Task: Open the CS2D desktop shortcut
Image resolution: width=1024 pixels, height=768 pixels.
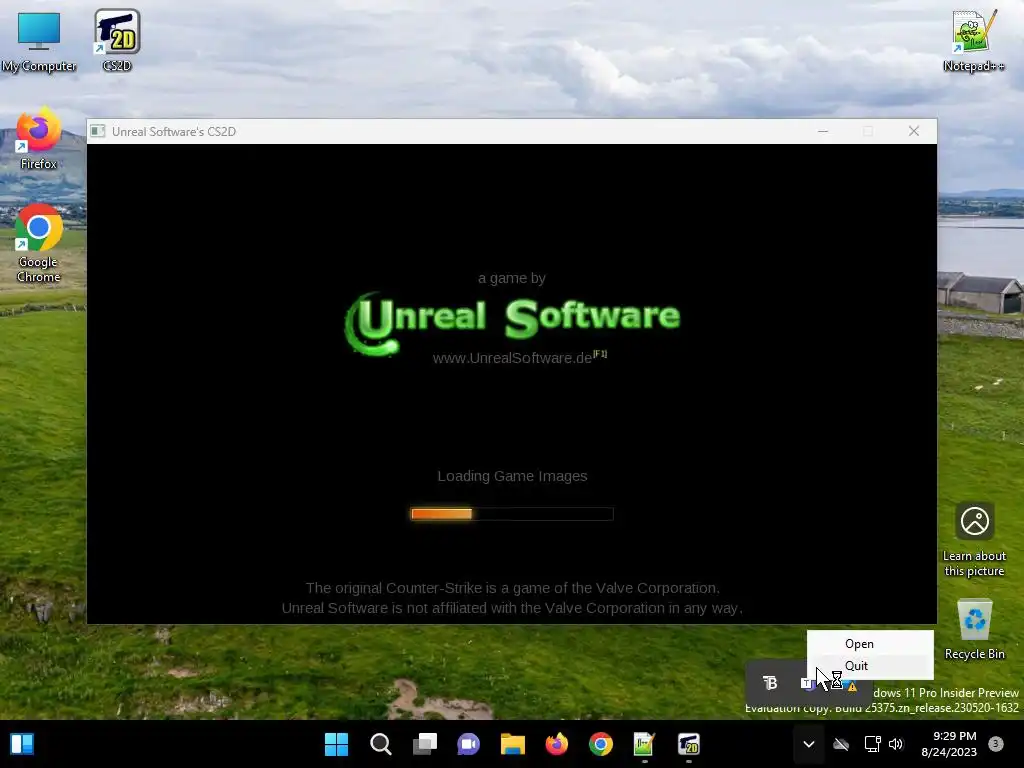Action: [x=117, y=40]
